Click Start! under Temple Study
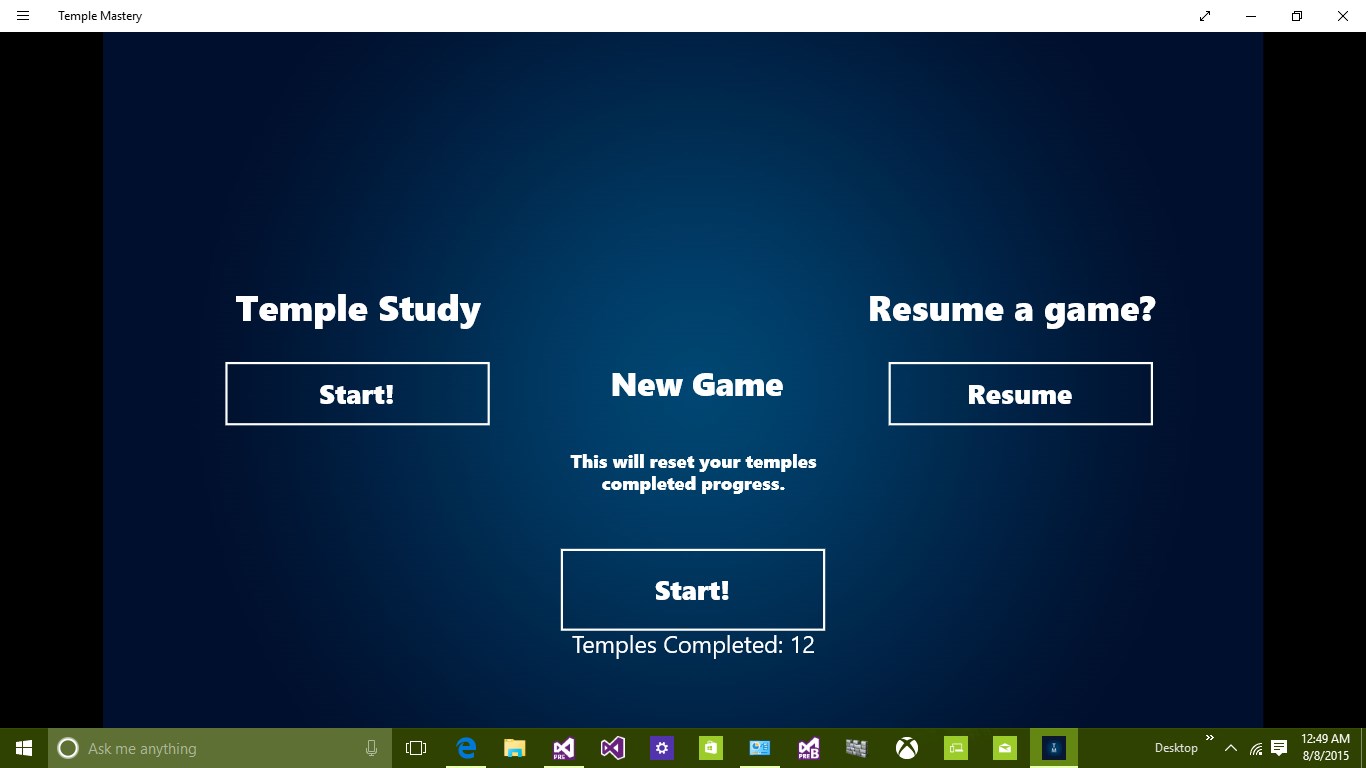This screenshot has height=768, width=1366. coord(357,394)
